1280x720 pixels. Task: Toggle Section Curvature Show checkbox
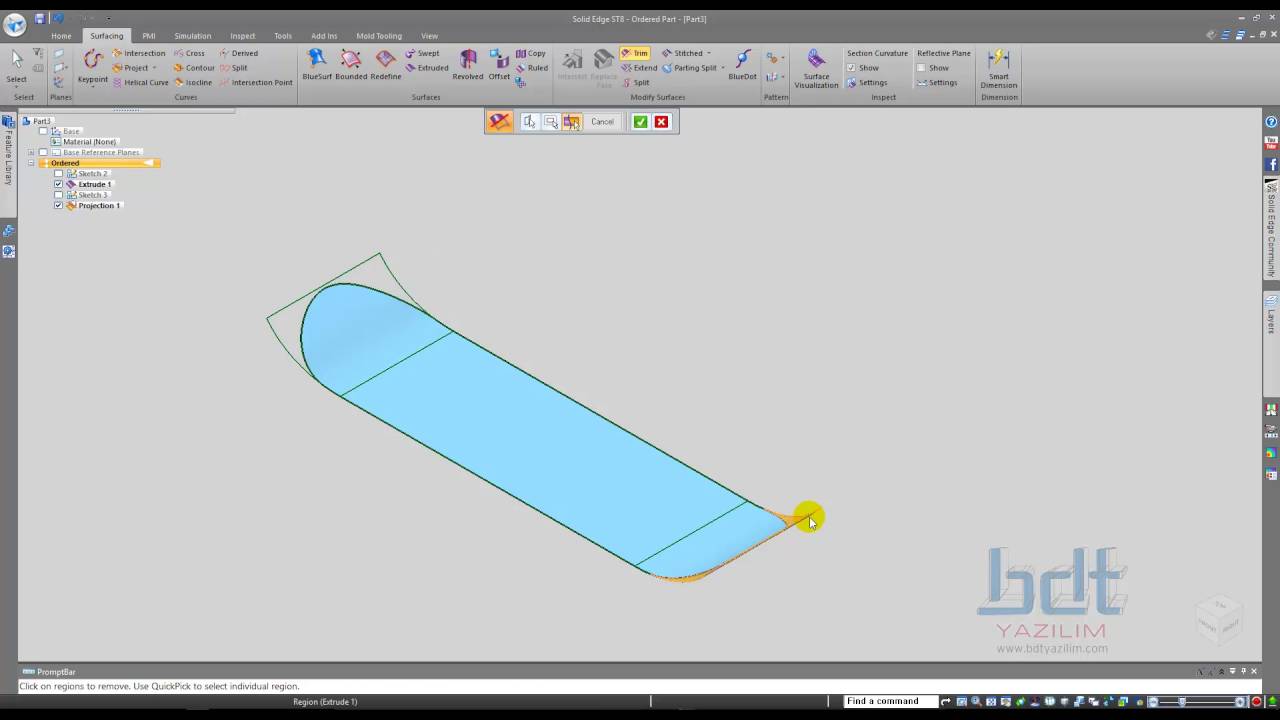[851, 68]
